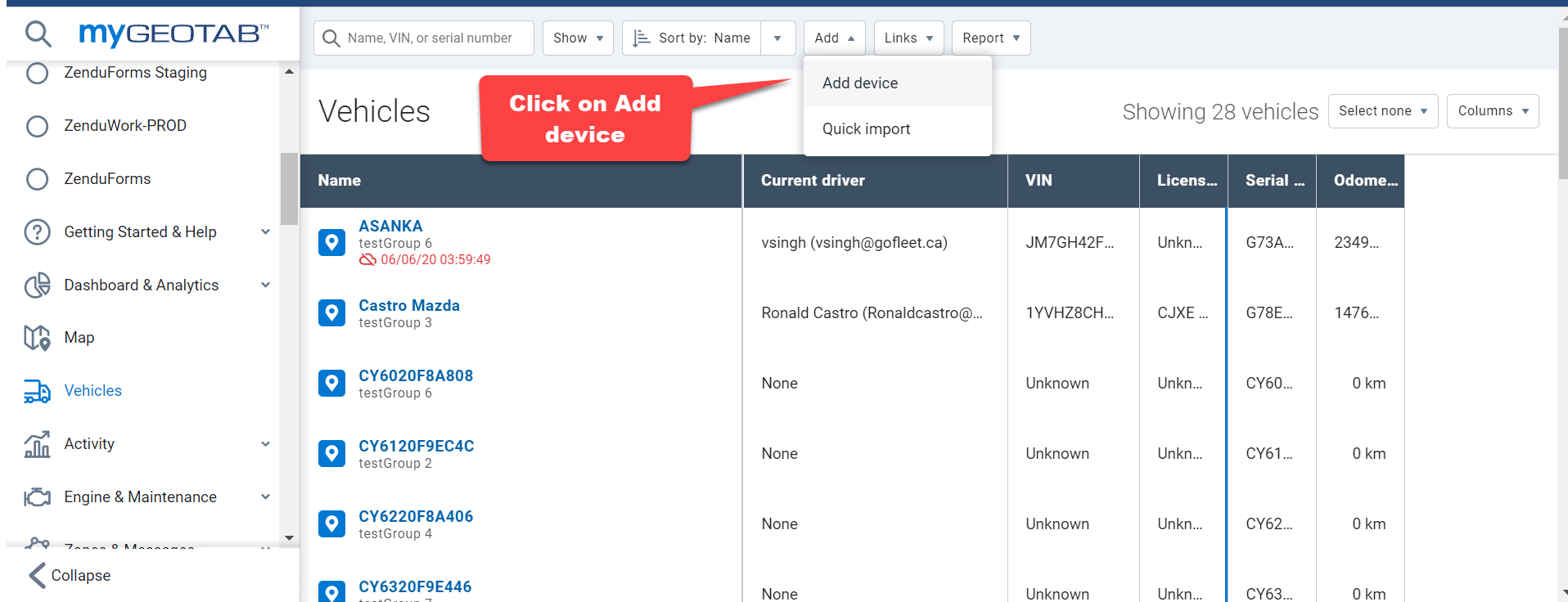Open the Show dropdown

pyautogui.click(x=578, y=38)
